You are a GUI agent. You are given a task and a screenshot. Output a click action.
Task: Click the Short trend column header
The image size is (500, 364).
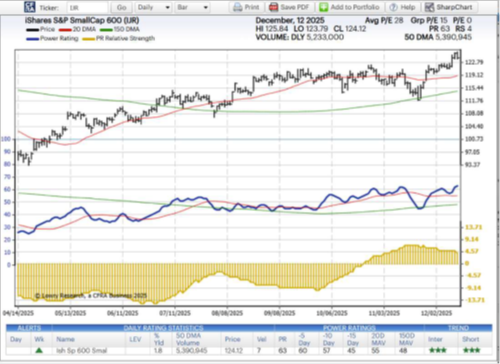pos(471,339)
